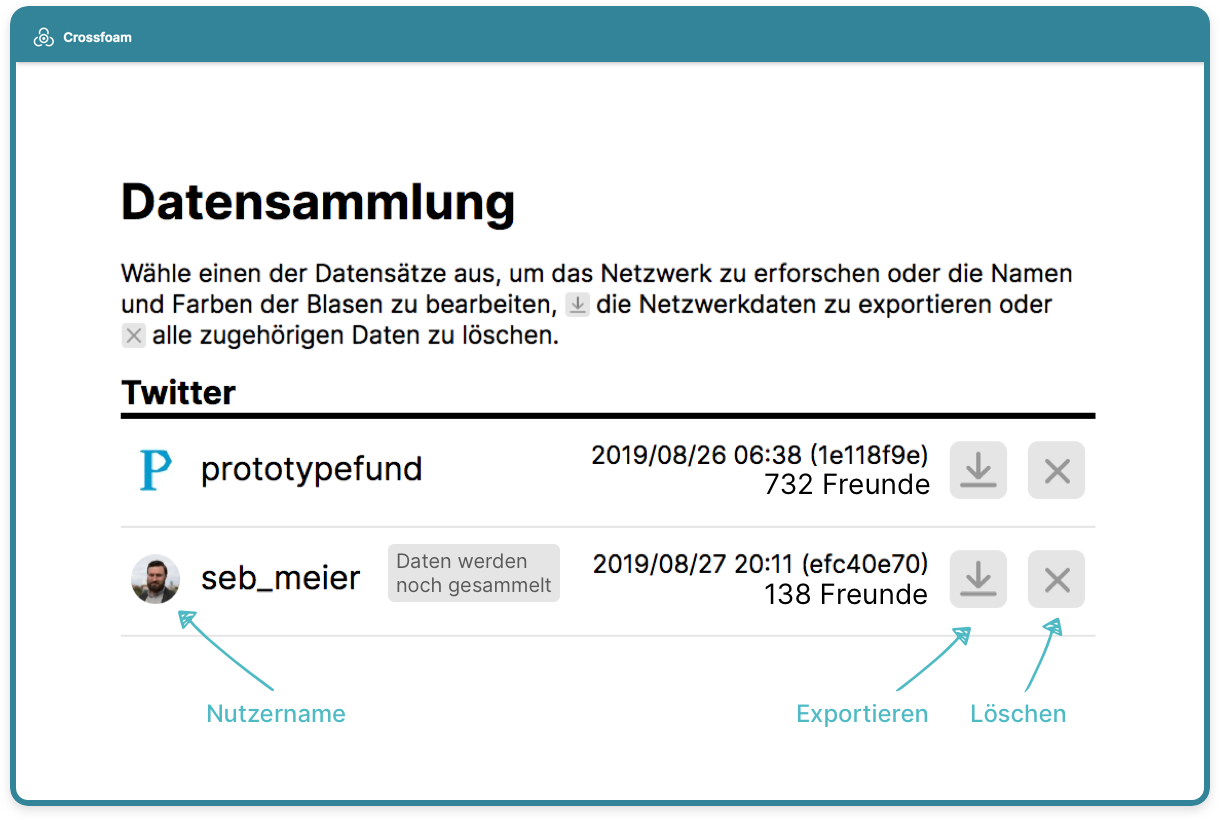This screenshot has width=1220, height=820.
Task: Click the 2019/08/27 20:11 timestamp of seb_meier
Action: coord(696,564)
